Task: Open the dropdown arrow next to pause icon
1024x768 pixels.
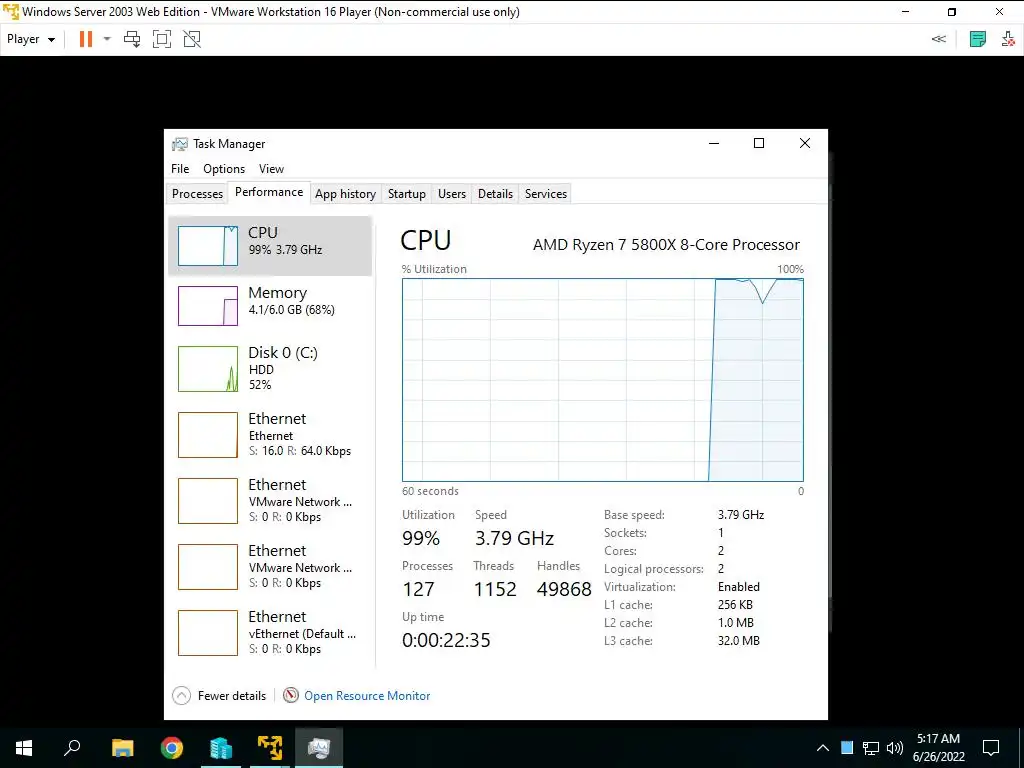Action: pyautogui.click(x=107, y=39)
